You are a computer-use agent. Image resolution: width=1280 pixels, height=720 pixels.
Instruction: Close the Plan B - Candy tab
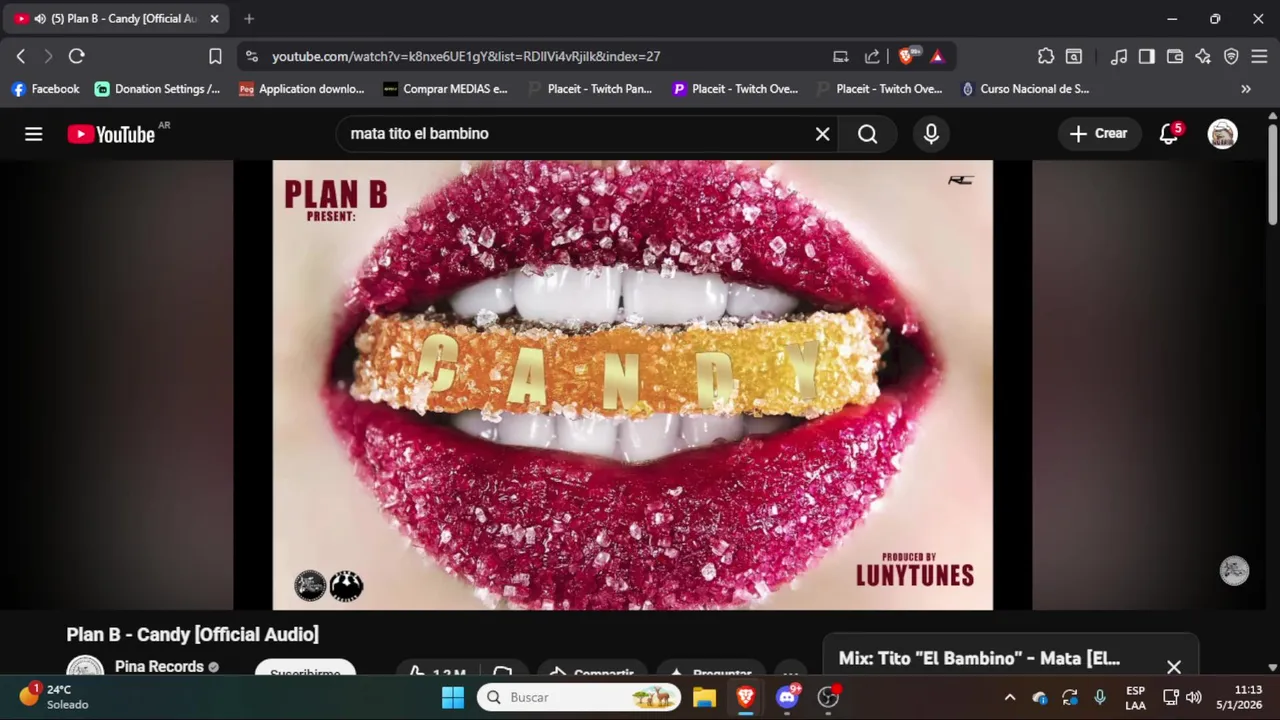click(x=214, y=19)
